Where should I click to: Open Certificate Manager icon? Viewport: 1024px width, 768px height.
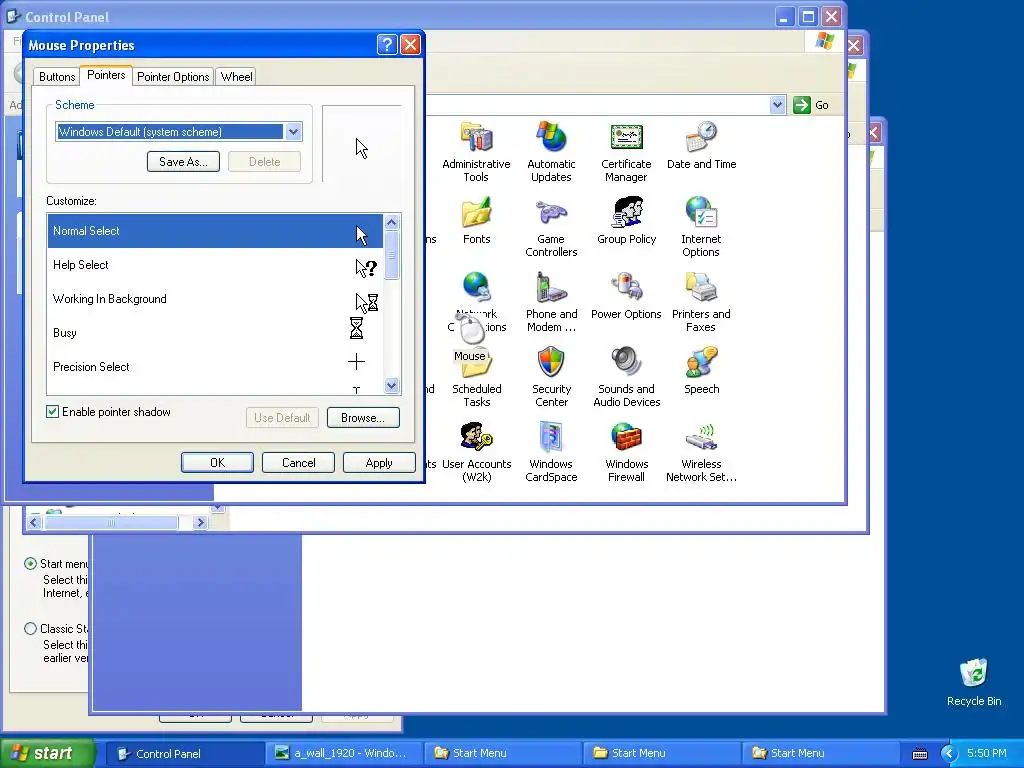click(626, 138)
